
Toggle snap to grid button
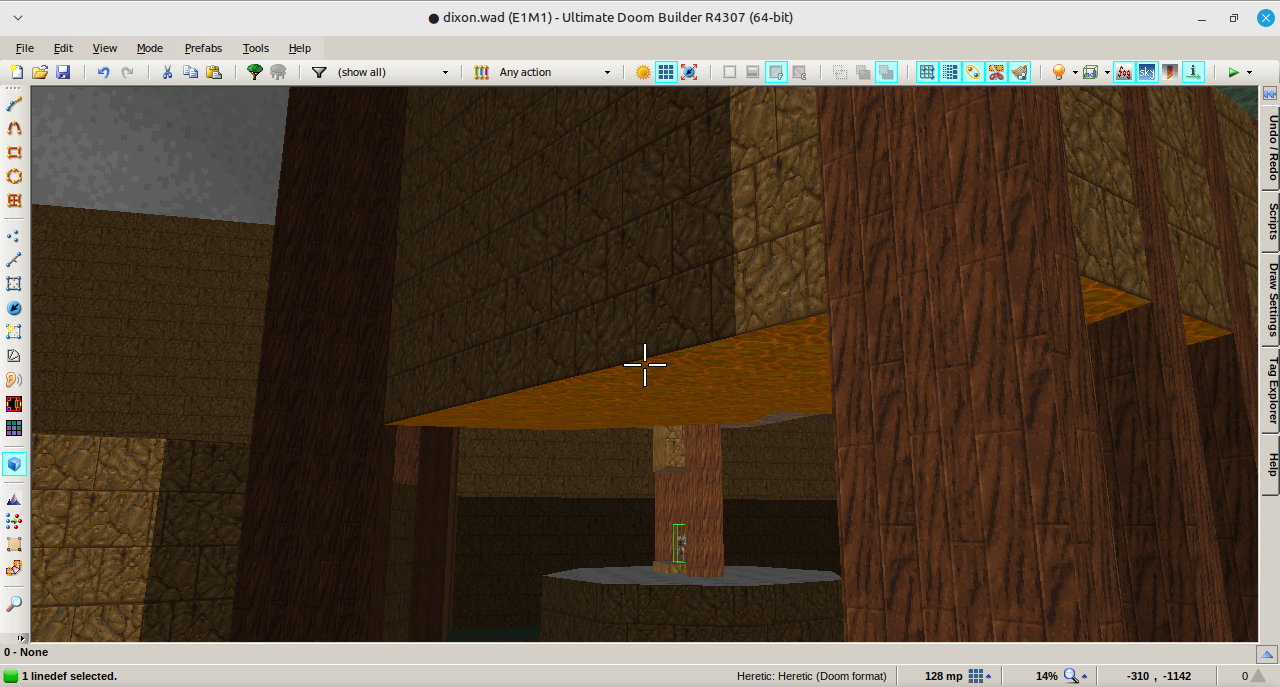[x=927, y=72]
